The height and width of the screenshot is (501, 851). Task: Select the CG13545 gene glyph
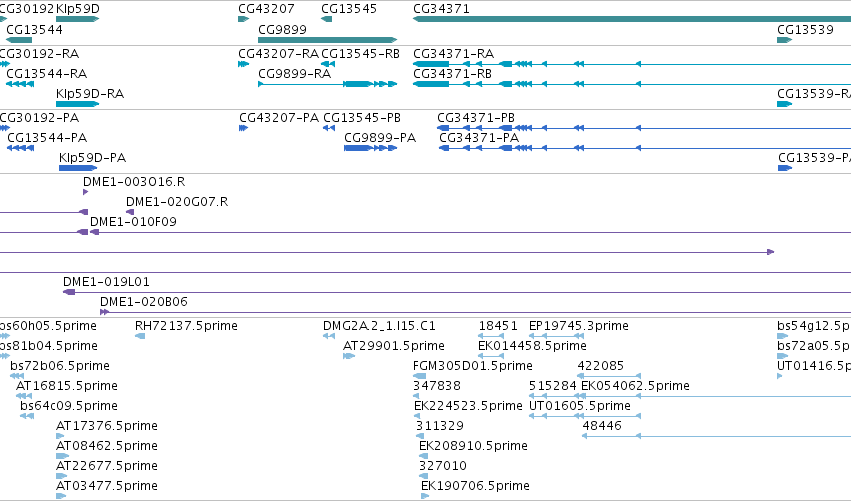pyautogui.click(x=326, y=19)
